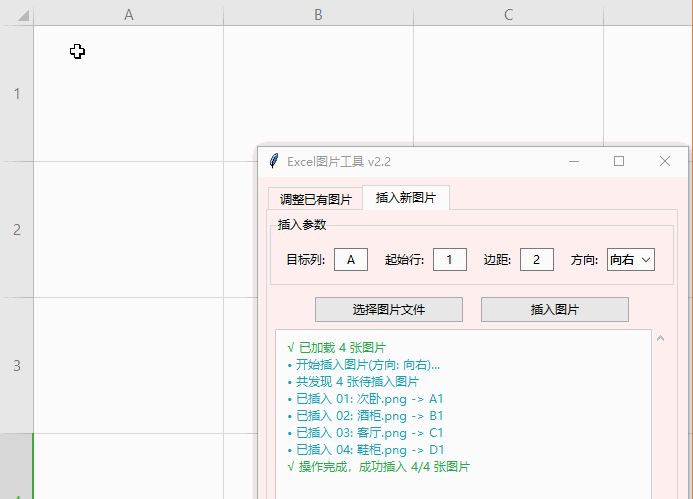Click the 目标列 input field
Image resolution: width=693 pixels, height=499 pixels.
pos(351,259)
